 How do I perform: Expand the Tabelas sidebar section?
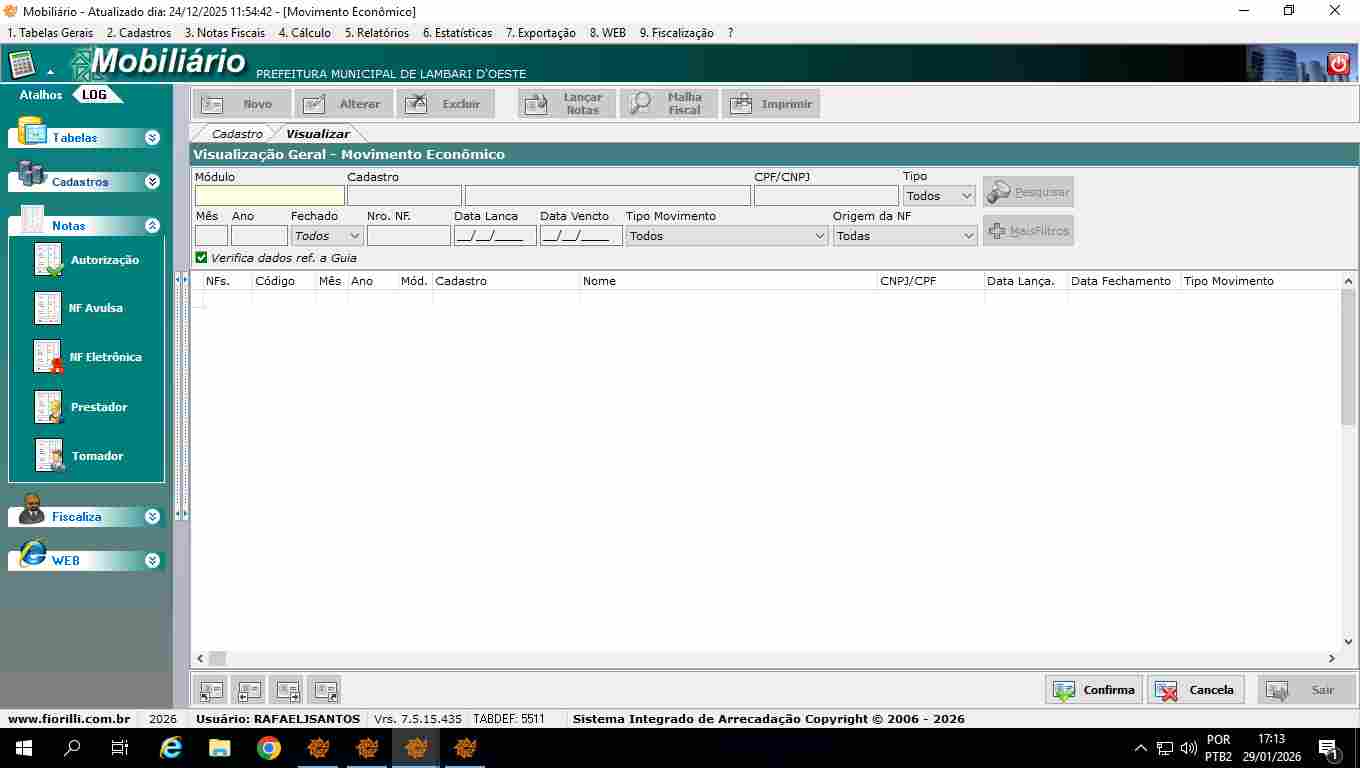152,138
